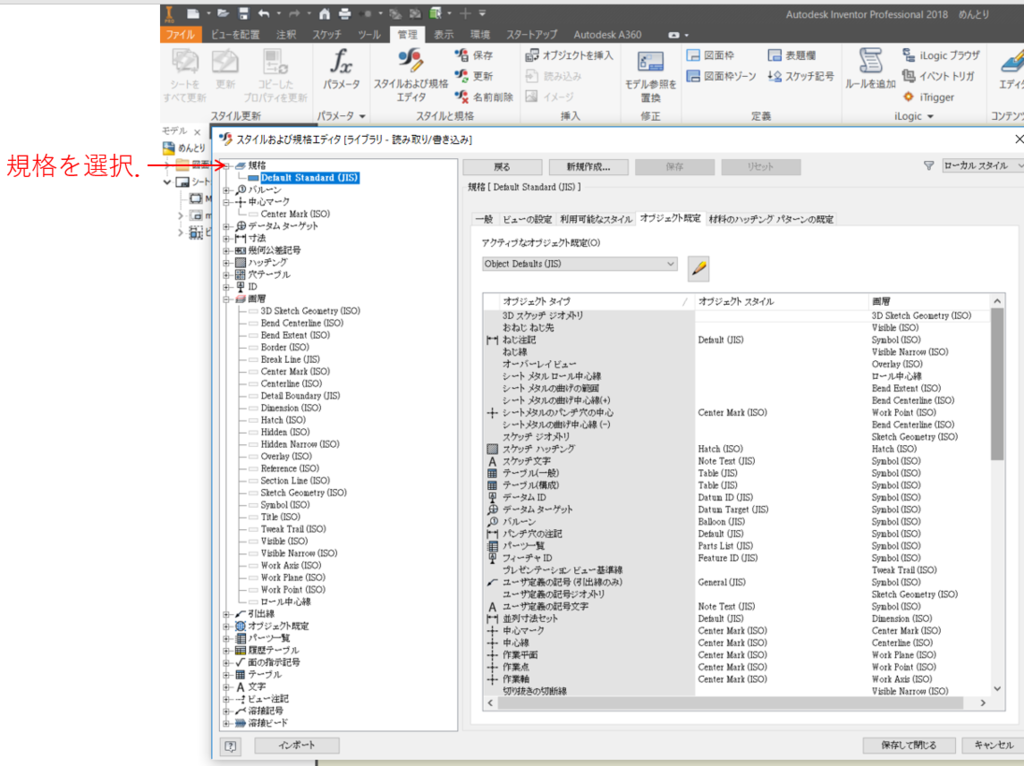Click the Print icon in quick access toolbar

coord(345,13)
